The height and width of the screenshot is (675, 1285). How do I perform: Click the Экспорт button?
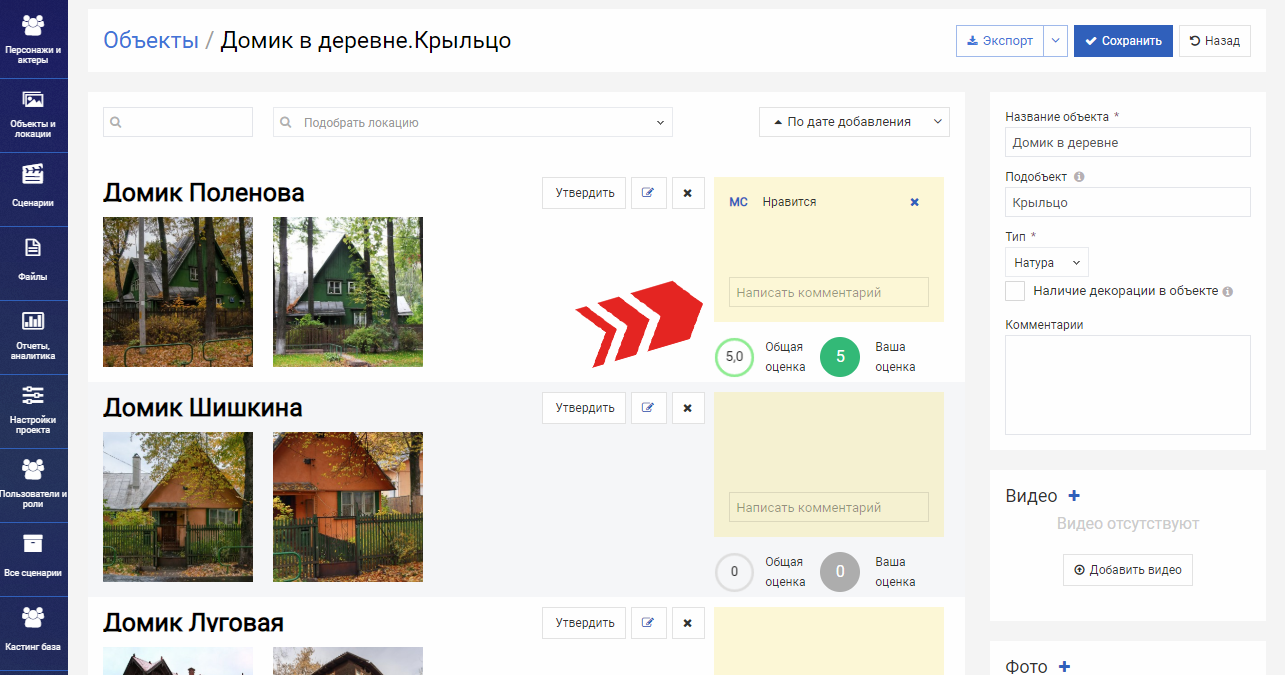point(1000,41)
